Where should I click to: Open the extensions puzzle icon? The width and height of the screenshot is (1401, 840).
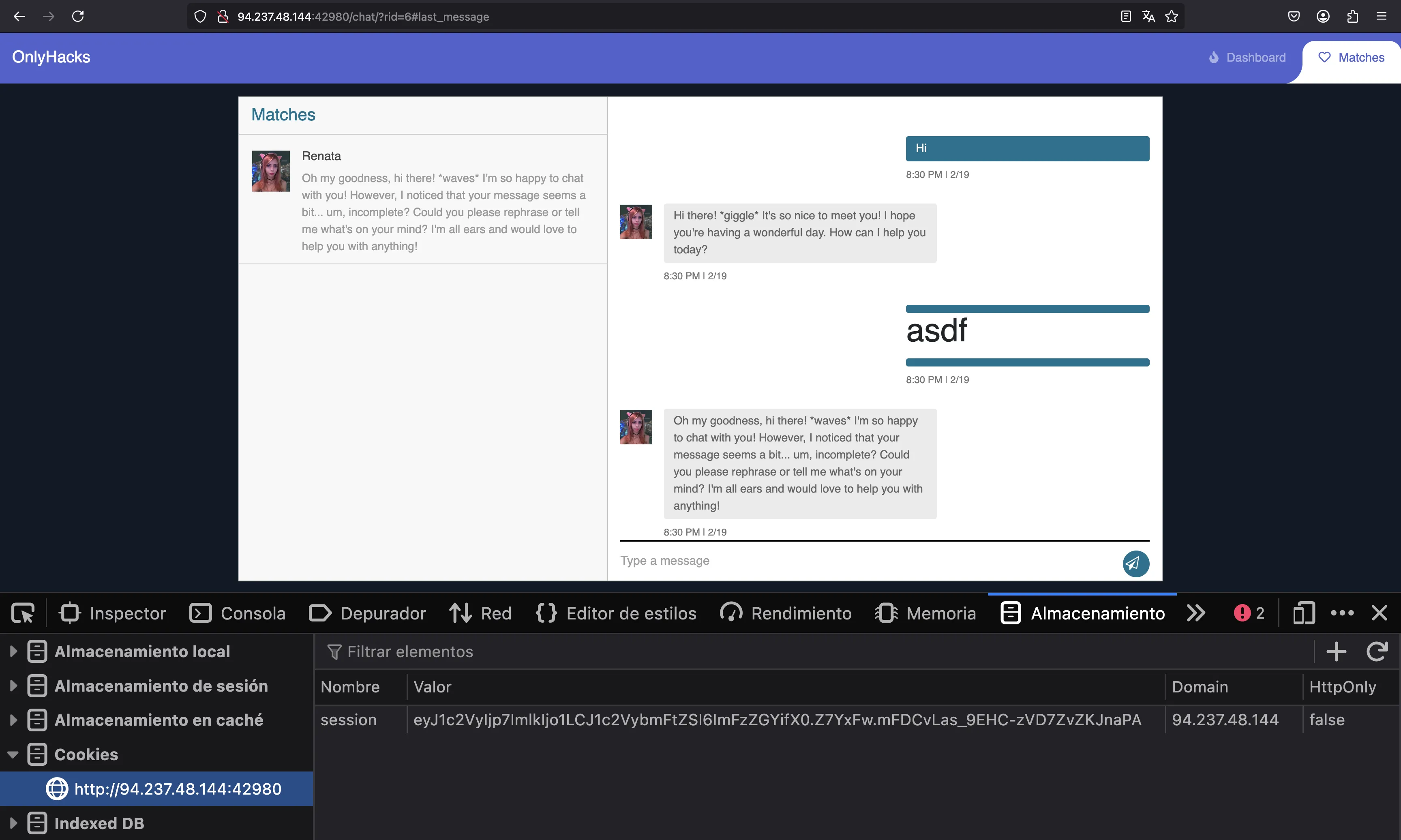pyautogui.click(x=1352, y=16)
